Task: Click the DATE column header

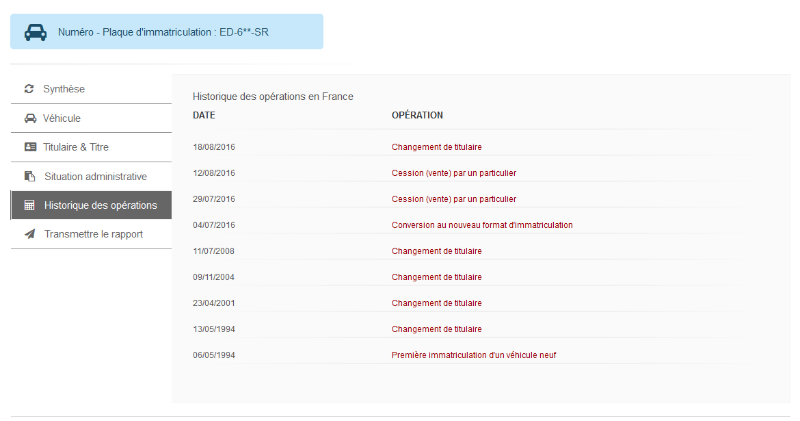Action: pyautogui.click(x=204, y=115)
